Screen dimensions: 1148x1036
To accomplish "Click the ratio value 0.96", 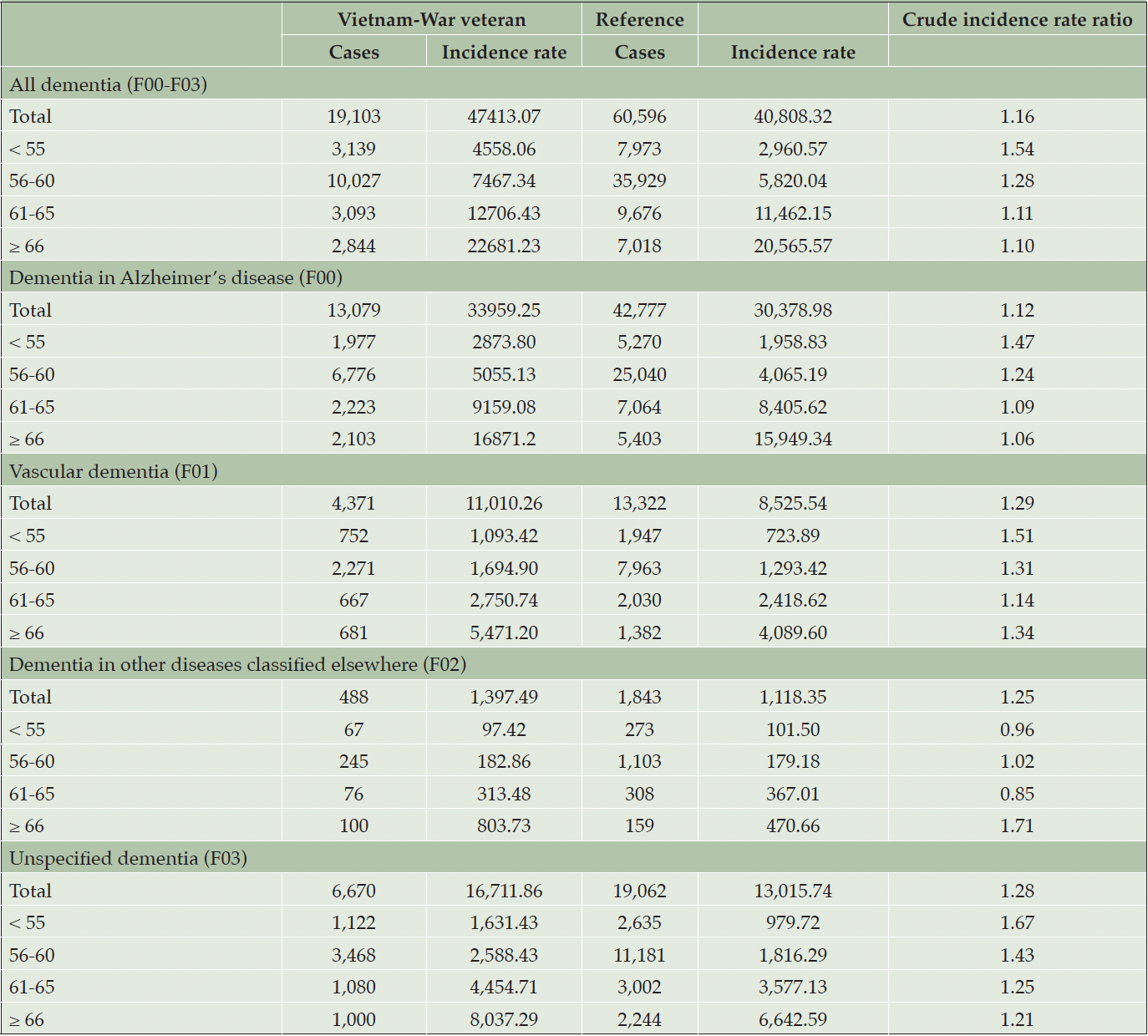I will click(x=1017, y=729).
